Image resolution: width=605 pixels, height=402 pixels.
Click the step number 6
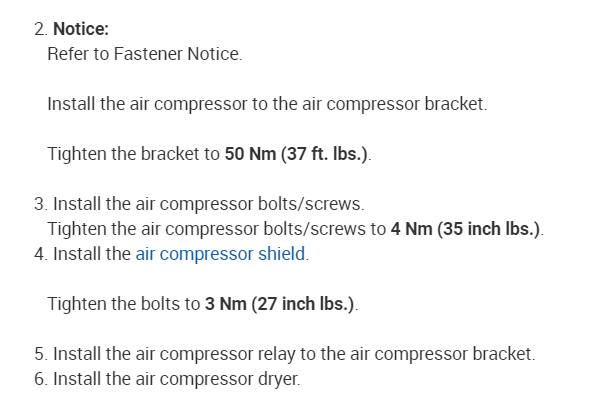click(38, 379)
